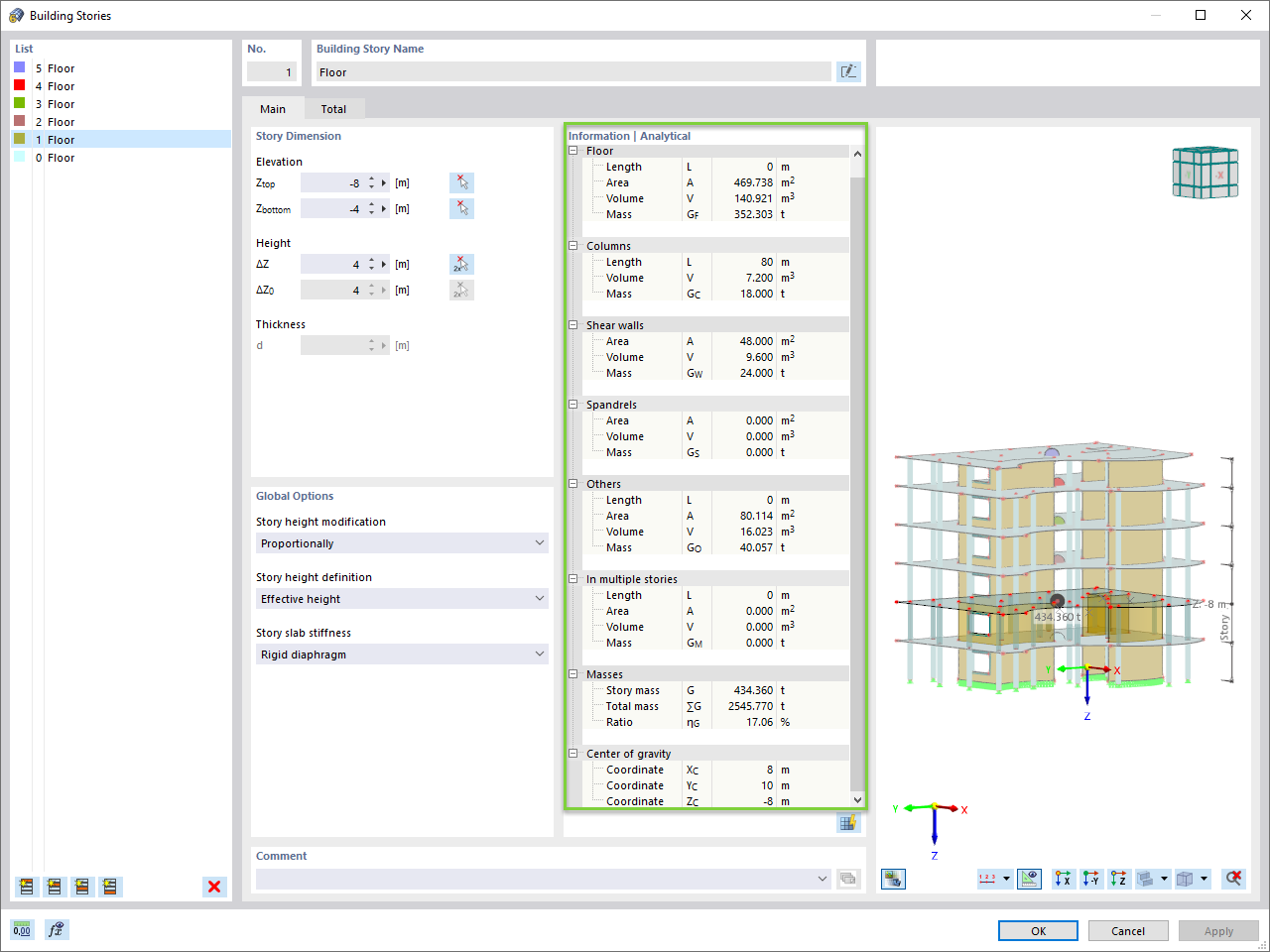Open the Story slab stiffness dropdown
Screen dimensions: 1270x952
401,654
